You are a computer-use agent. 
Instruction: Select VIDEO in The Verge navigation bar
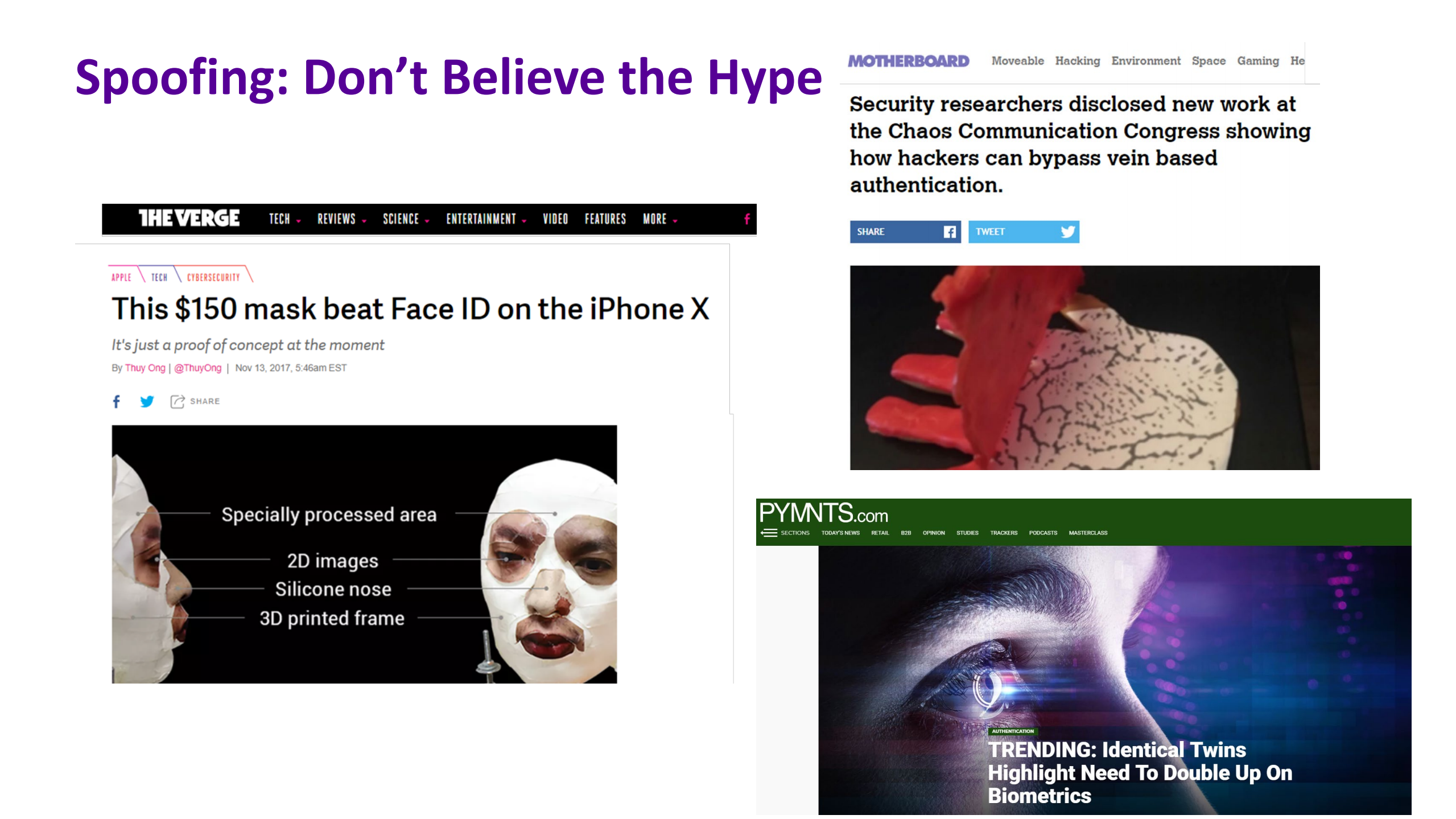[x=555, y=220]
